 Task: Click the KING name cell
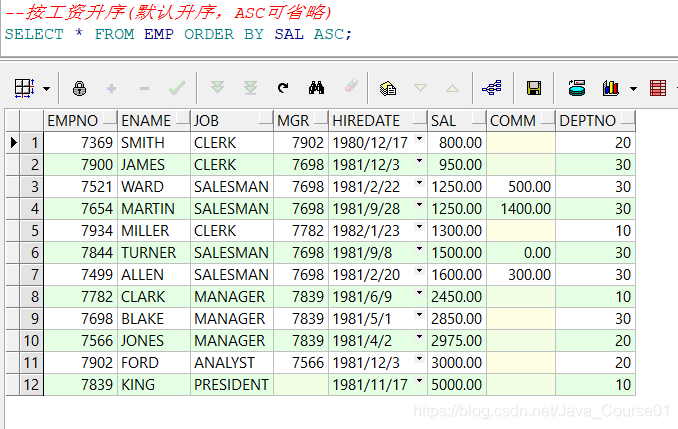click(x=154, y=384)
